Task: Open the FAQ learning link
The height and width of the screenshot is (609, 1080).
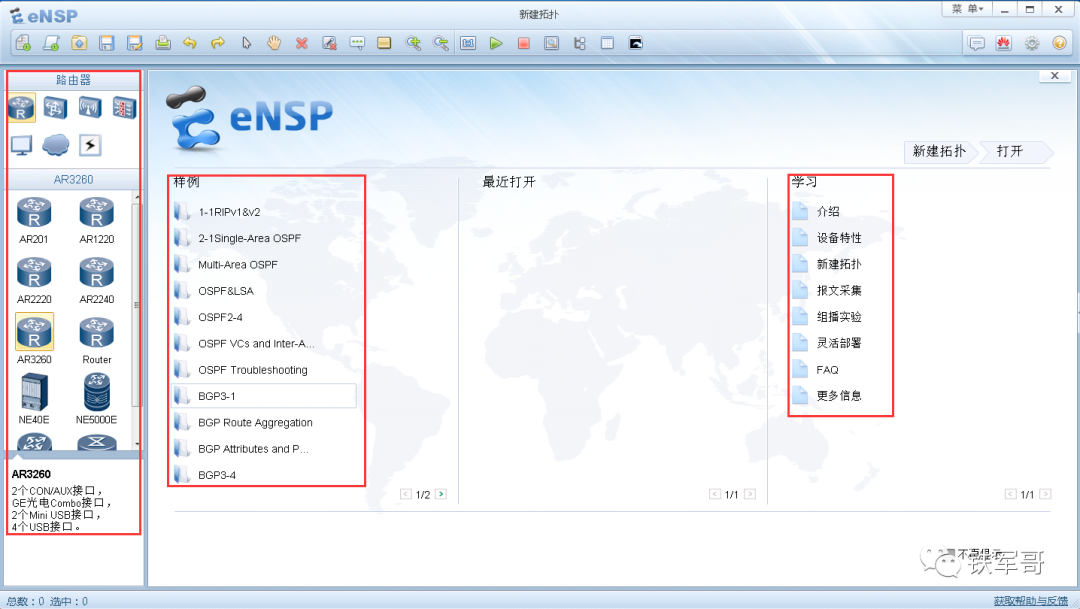Action: [x=830, y=369]
